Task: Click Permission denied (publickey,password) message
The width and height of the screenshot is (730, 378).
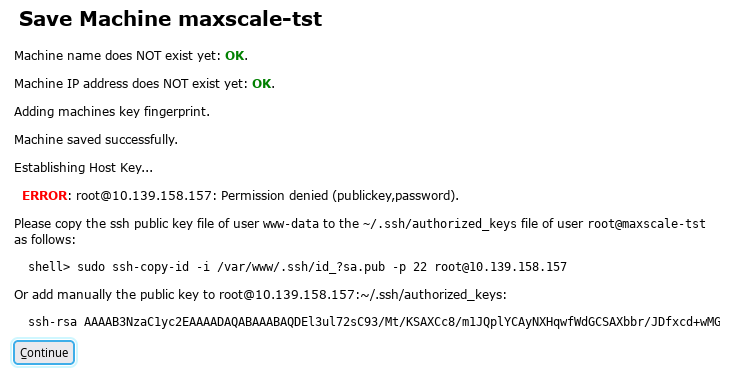Action: coord(340,196)
